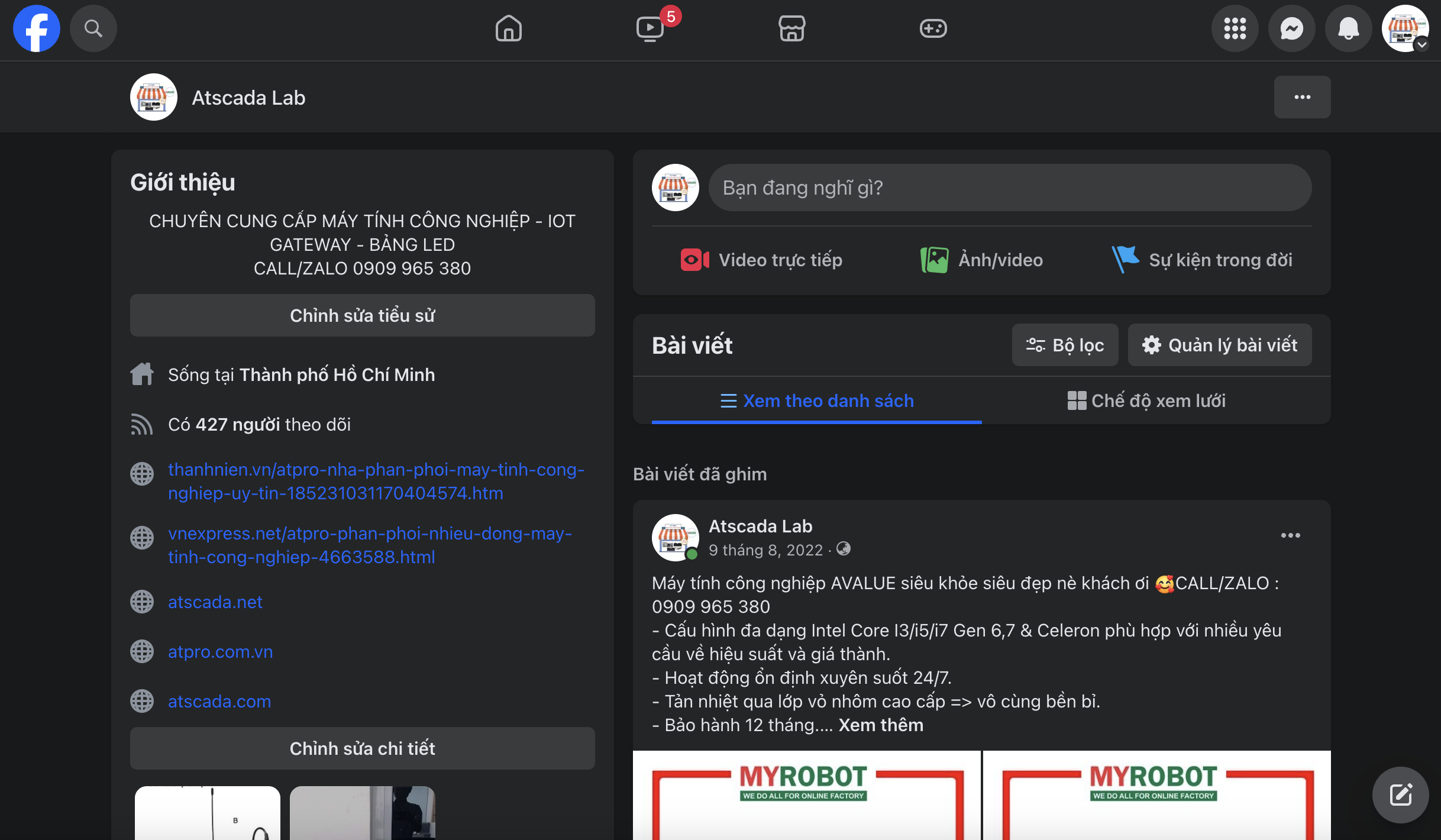Click the Bài viết heading
The width and height of the screenshot is (1441, 840).
click(692, 345)
